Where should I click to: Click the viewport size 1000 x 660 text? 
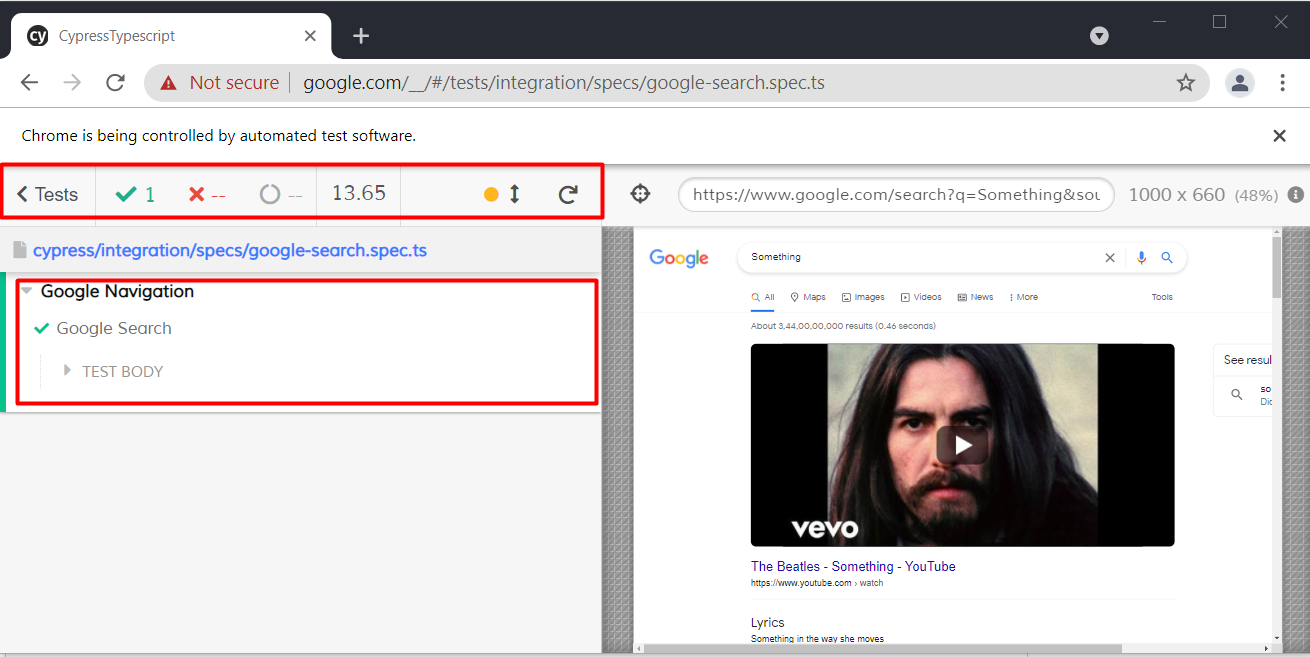1176,194
